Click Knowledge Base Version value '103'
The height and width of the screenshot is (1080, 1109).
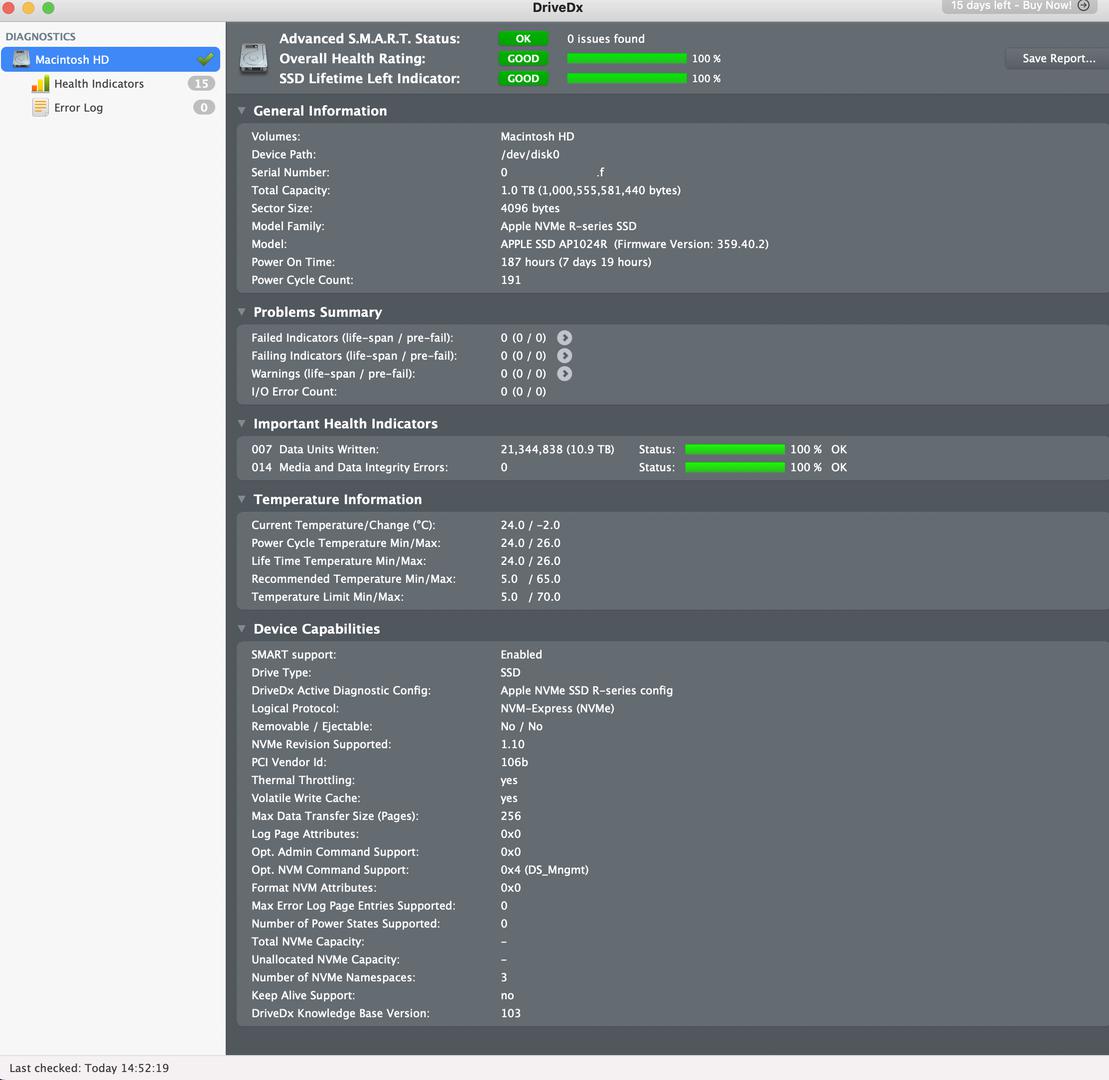coord(511,1013)
